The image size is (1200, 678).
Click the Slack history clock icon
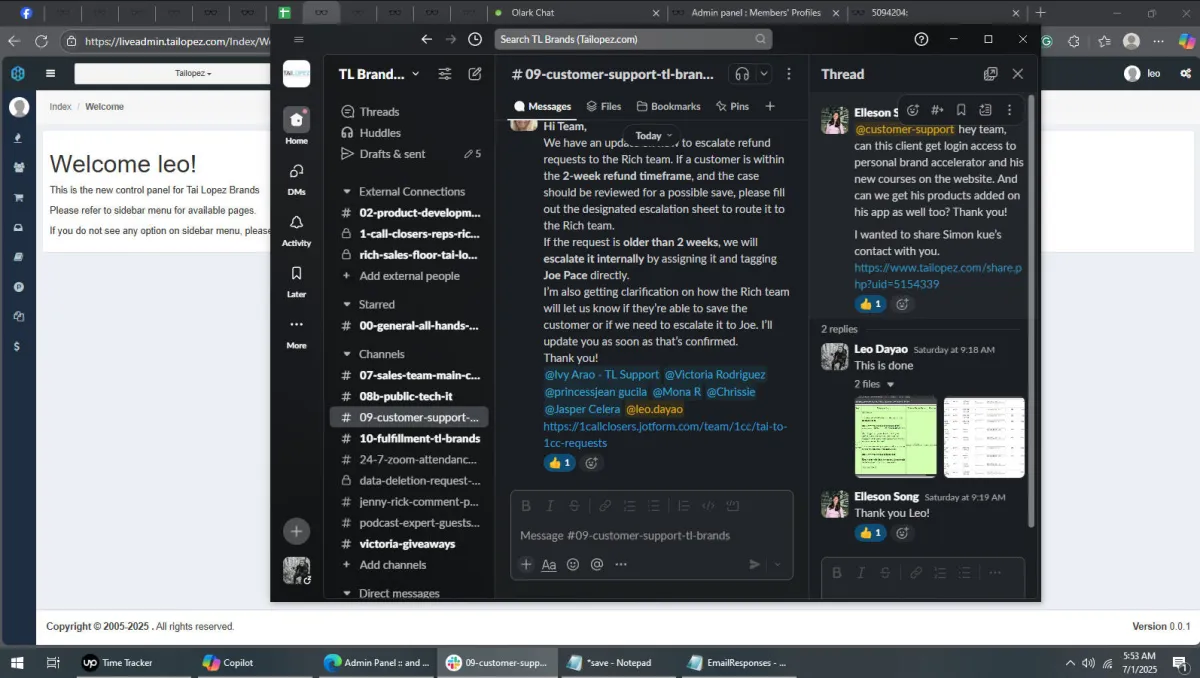[x=475, y=39]
